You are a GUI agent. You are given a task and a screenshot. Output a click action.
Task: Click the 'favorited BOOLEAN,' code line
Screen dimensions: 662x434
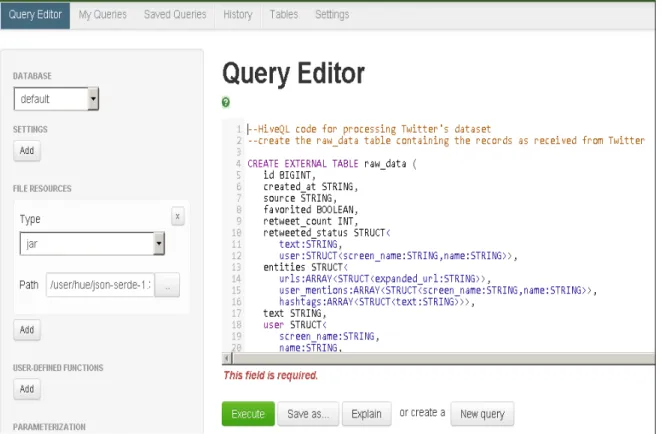click(x=310, y=210)
